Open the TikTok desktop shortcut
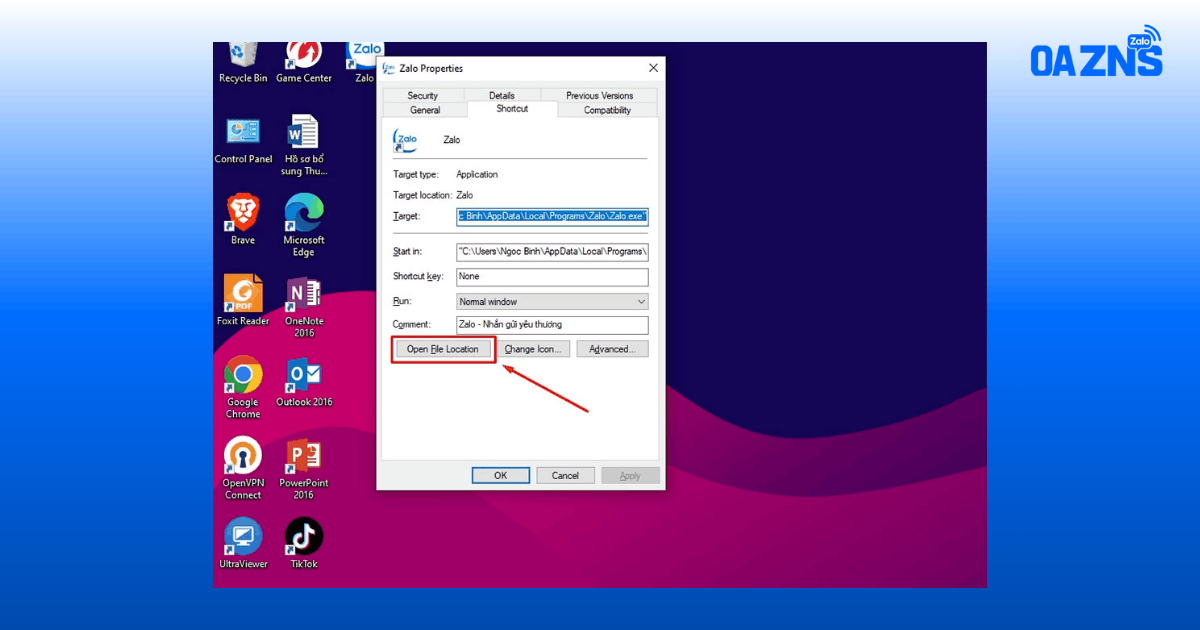Viewport: 1200px width, 630px height. pyautogui.click(x=304, y=544)
